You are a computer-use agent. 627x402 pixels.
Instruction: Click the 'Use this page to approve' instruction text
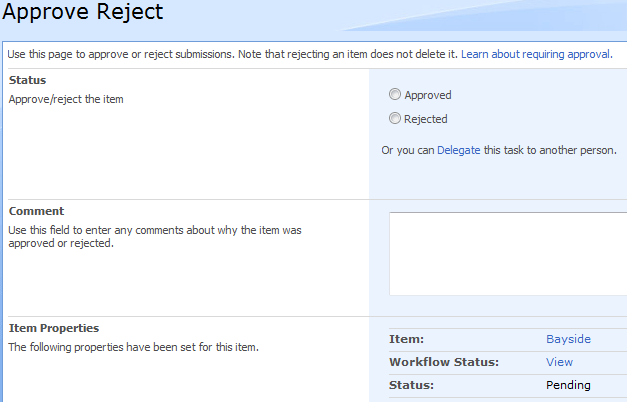pyautogui.click(x=232, y=54)
